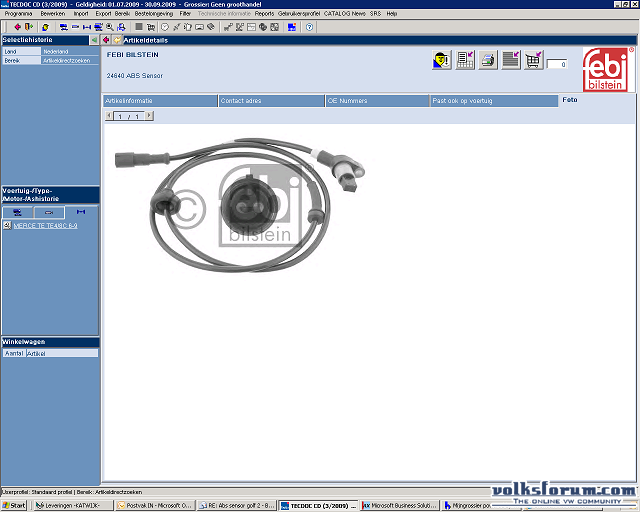
Task: Click Nederland value in selection history
Action: point(70,51)
